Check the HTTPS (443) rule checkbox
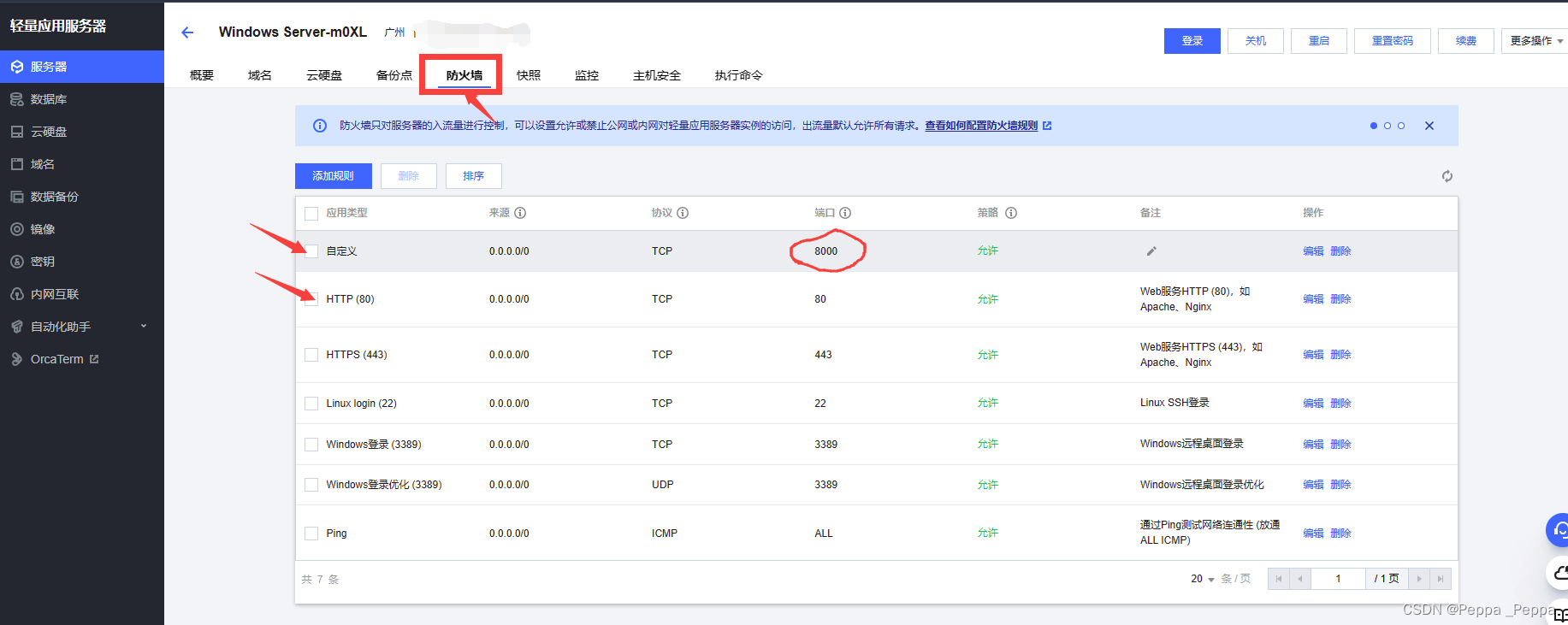 (311, 355)
